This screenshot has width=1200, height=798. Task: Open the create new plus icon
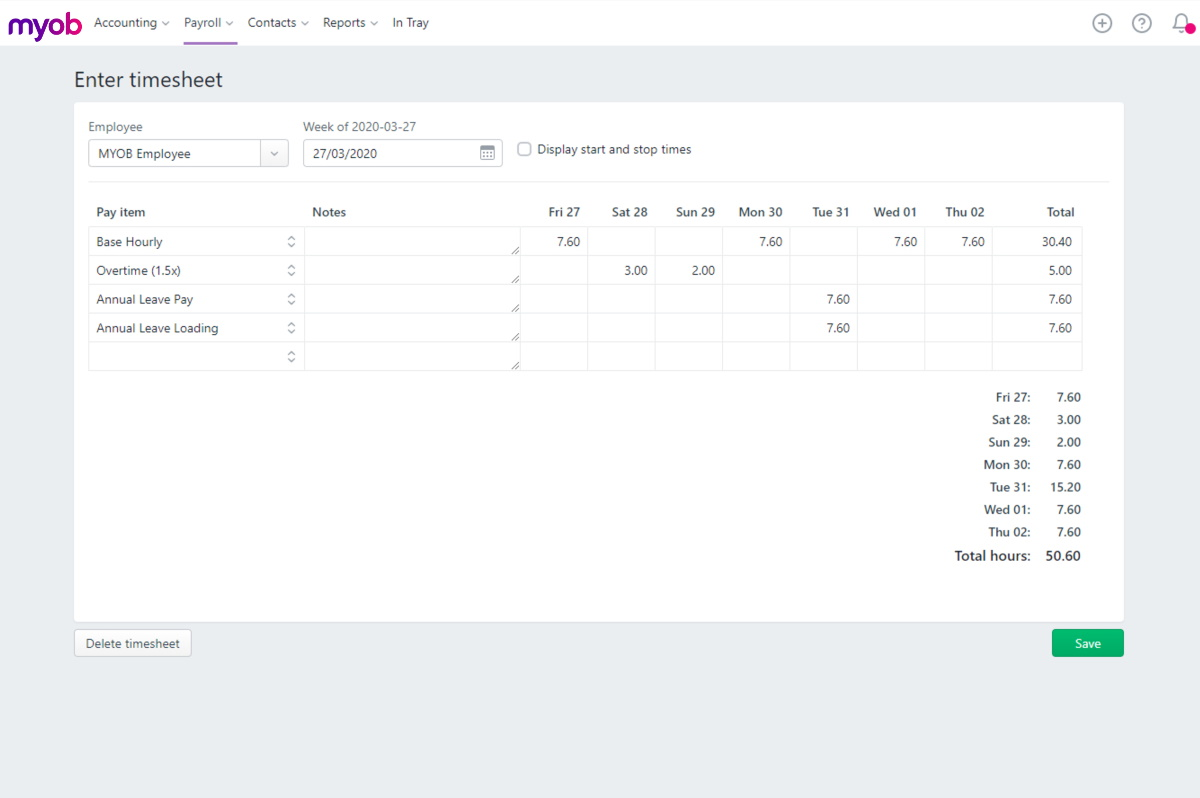click(x=1102, y=23)
